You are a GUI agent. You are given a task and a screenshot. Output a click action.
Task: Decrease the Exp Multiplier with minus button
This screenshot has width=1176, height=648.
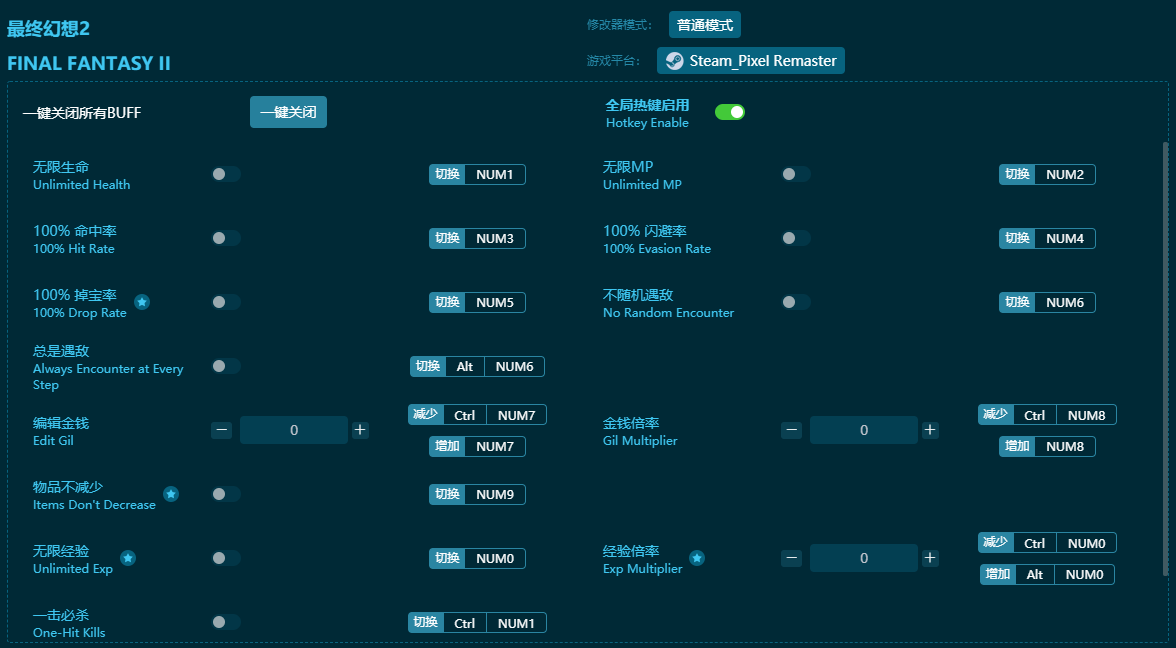pyautogui.click(x=791, y=558)
